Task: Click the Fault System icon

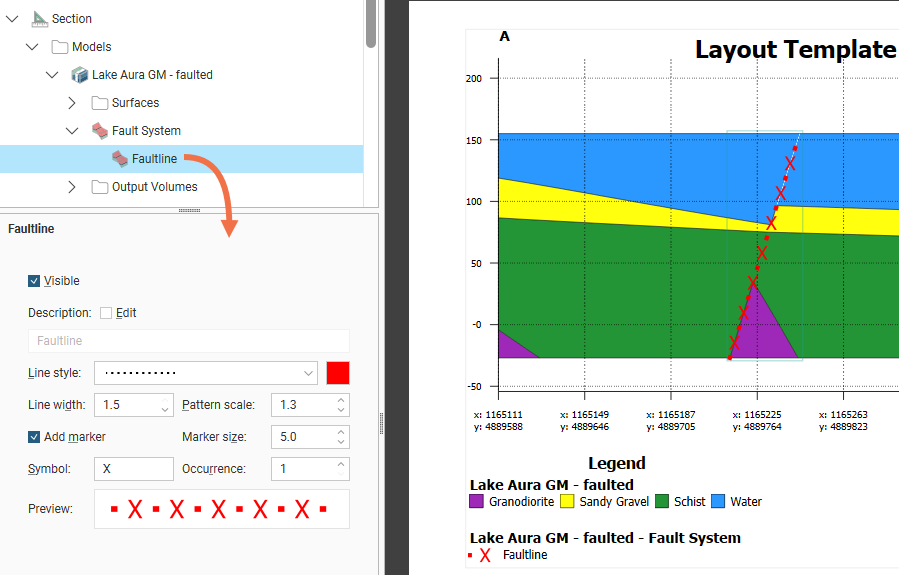Action: point(99,131)
